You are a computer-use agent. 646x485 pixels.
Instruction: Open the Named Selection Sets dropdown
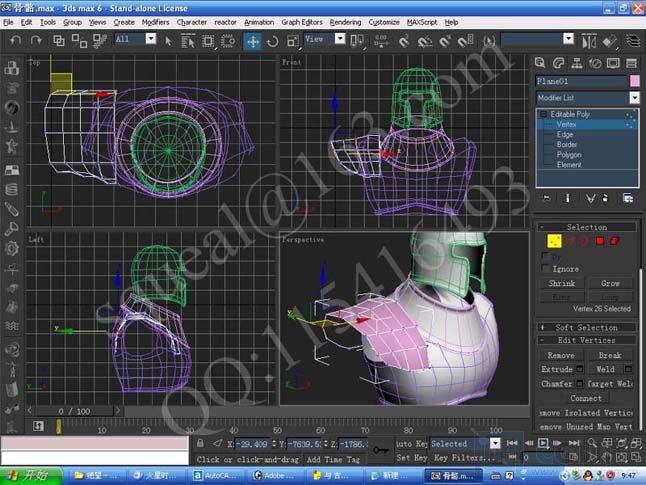569,39
